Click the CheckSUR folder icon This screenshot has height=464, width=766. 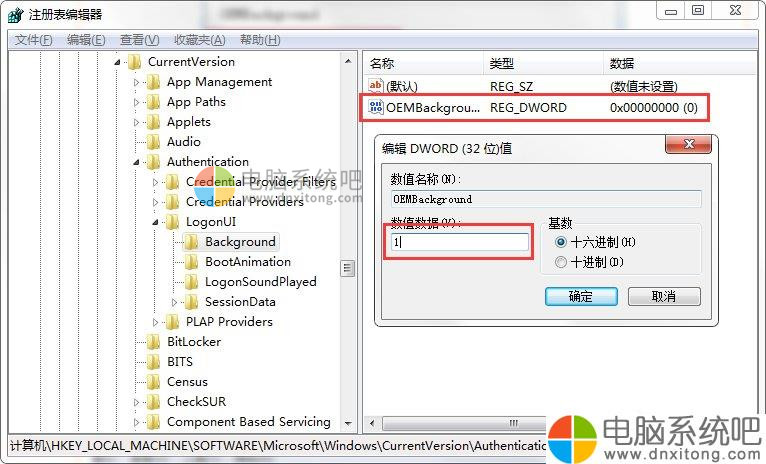[153, 401]
